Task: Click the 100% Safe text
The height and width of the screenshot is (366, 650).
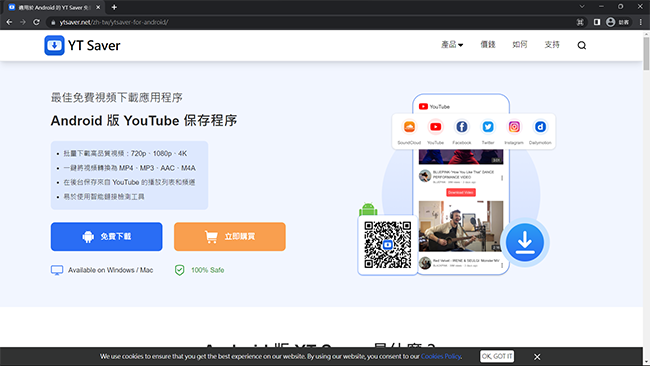Action: pyautogui.click(x=208, y=270)
